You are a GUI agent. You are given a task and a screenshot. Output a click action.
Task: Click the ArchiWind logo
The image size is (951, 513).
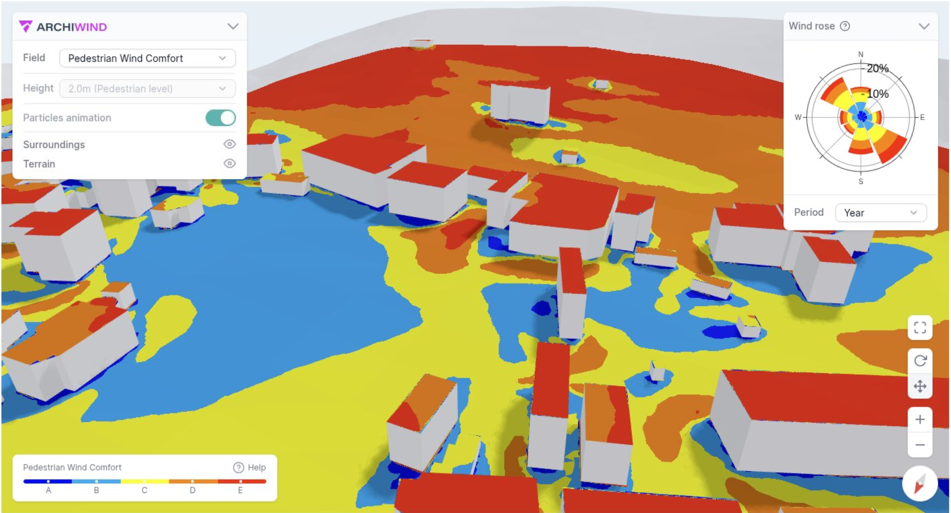click(64, 27)
